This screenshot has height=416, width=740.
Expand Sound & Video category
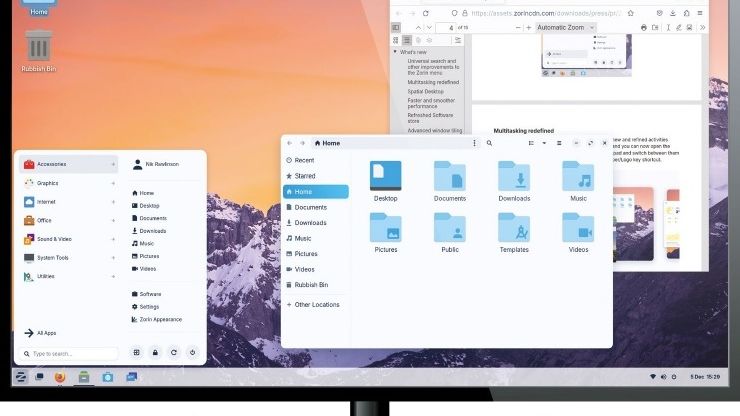click(68, 239)
